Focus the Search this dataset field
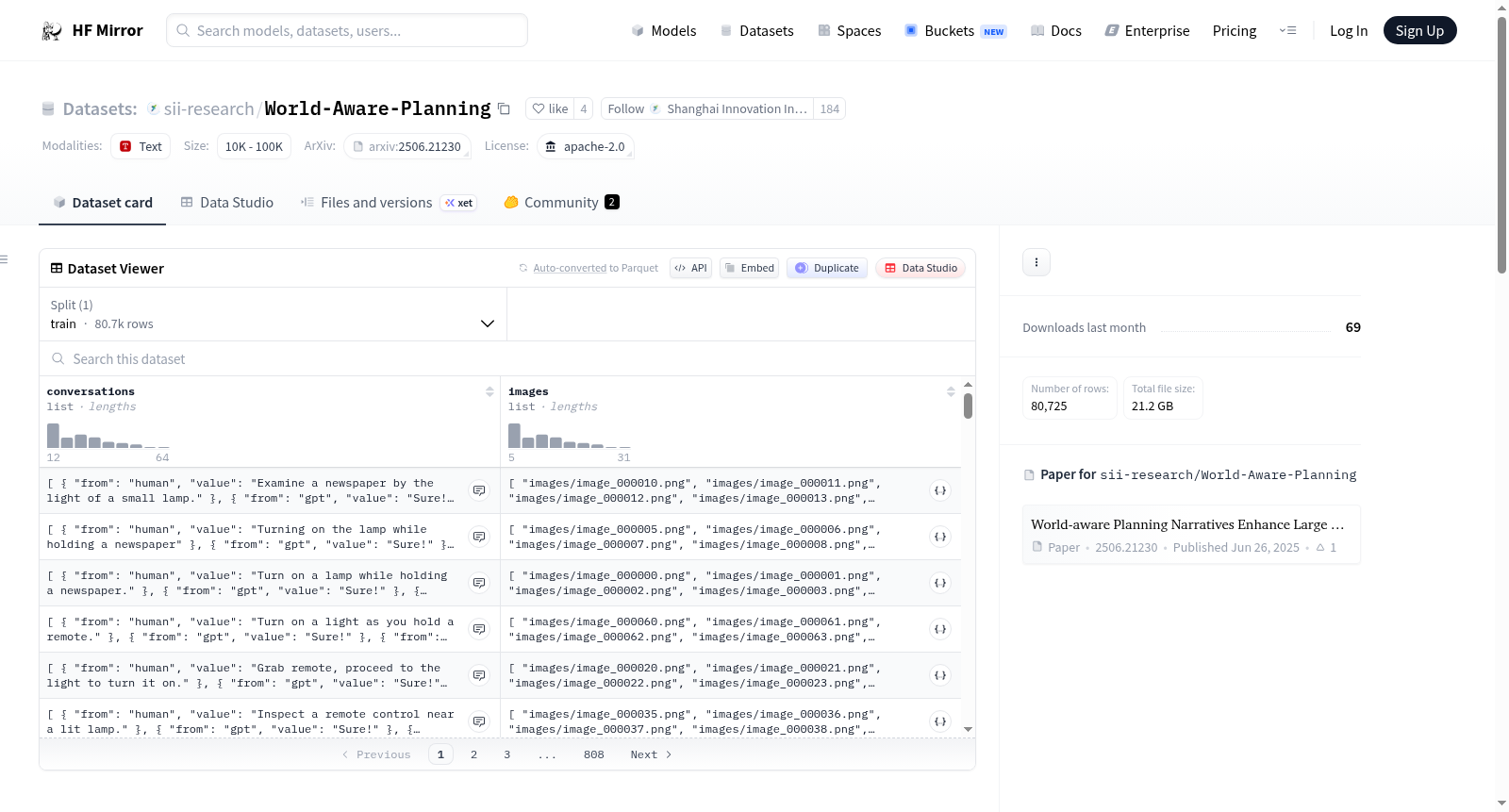This screenshot has width=1509, height=812. pos(507,359)
